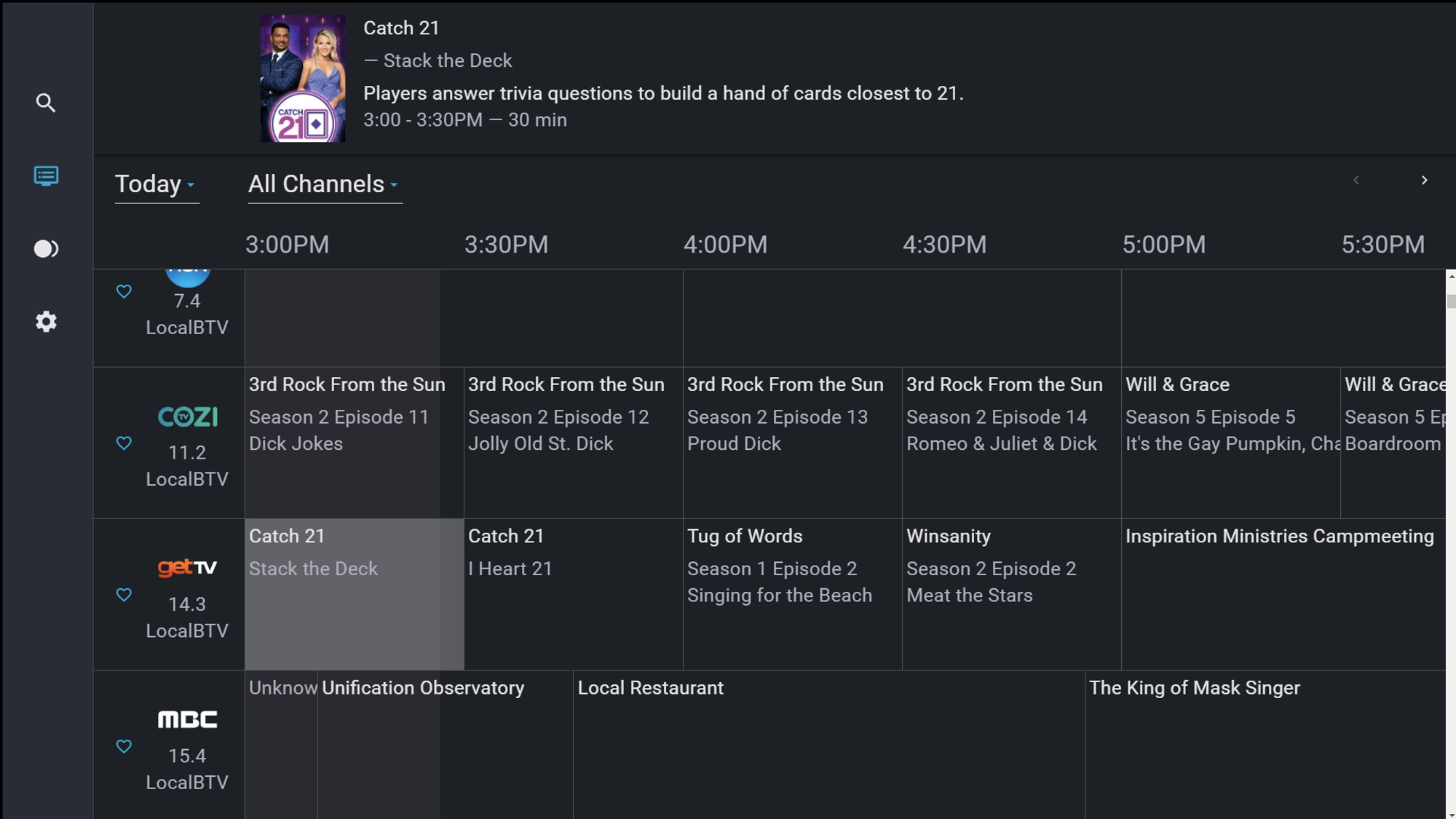Toggle favorite for MBC 15.4 channel
This screenshot has width=1456, height=819.
pyautogui.click(x=124, y=746)
